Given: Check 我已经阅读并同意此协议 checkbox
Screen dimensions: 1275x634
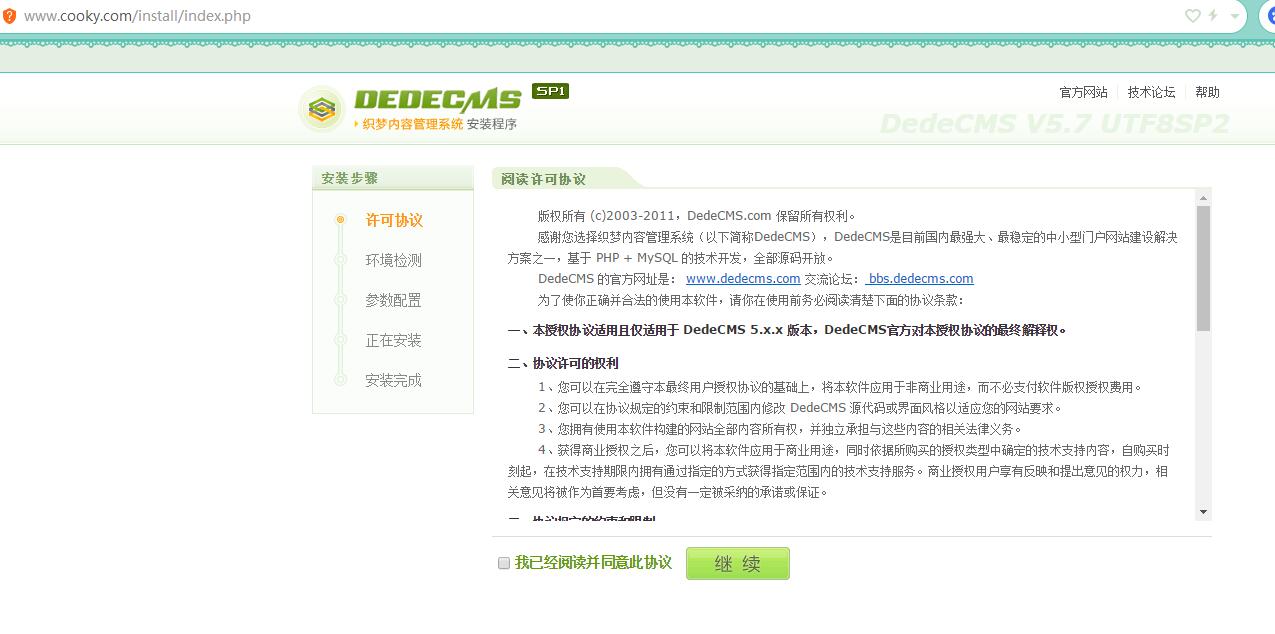Looking at the screenshot, I should click(504, 563).
